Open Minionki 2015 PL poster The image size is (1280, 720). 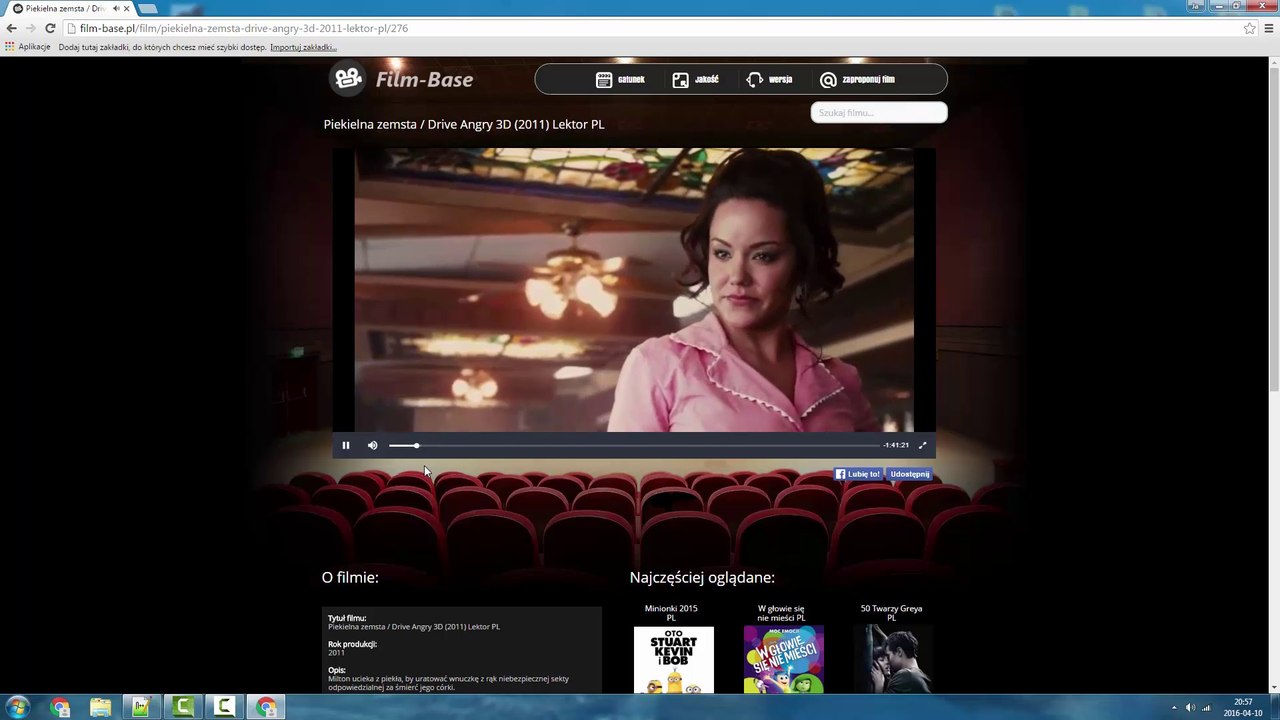click(x=674, y=660)
